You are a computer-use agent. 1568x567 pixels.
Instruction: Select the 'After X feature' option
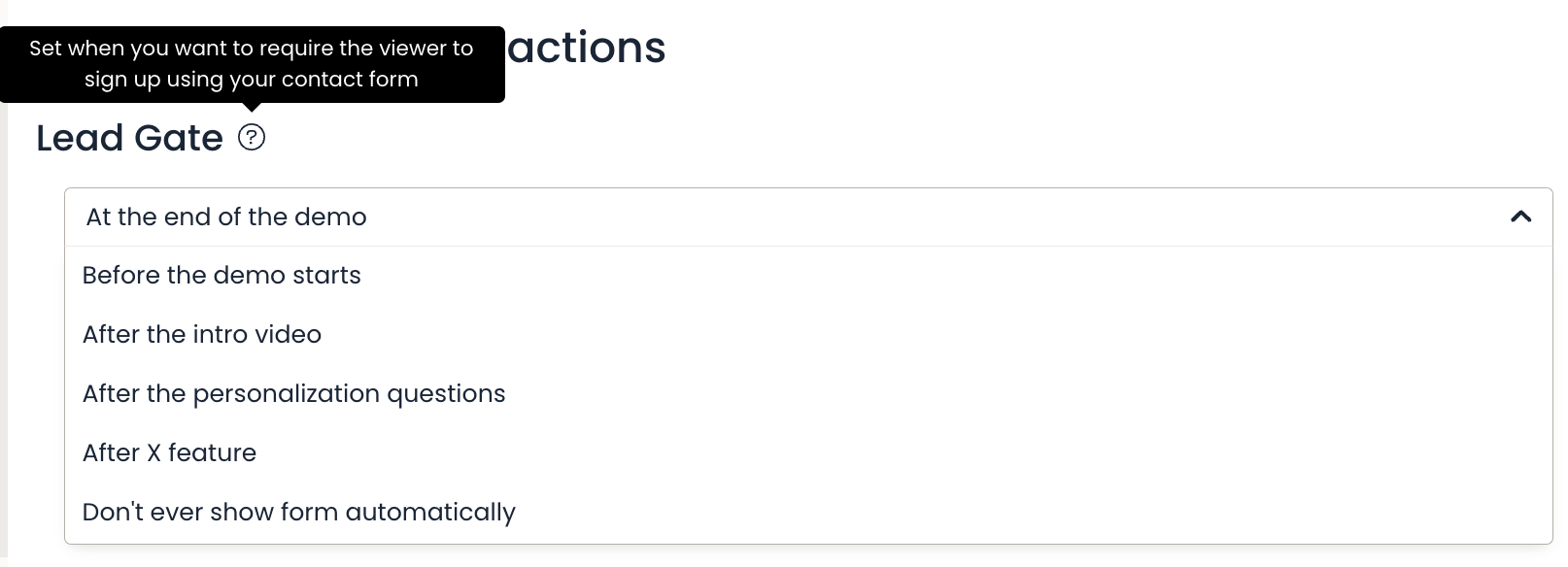coord(808,453)
